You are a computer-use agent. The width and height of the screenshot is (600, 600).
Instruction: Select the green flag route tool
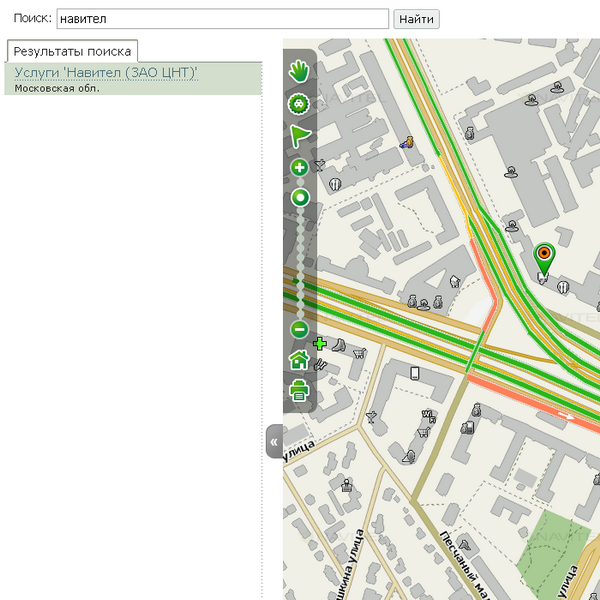300,136
